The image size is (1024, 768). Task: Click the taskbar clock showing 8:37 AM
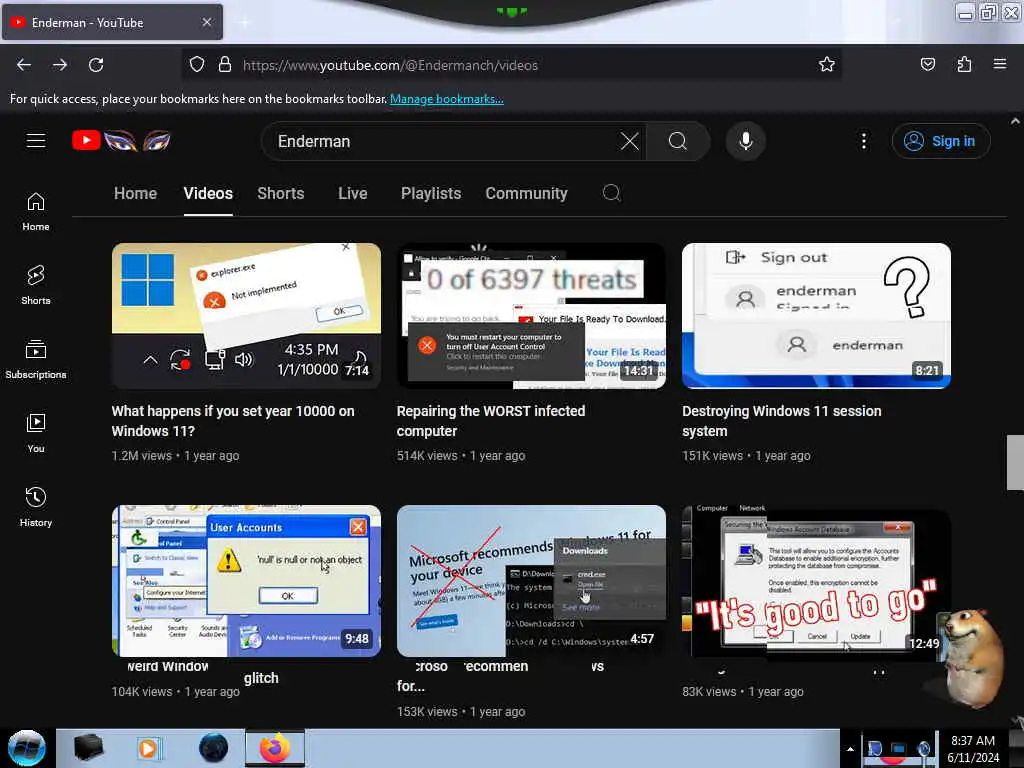pyautogui.click(x=972, y=749)
